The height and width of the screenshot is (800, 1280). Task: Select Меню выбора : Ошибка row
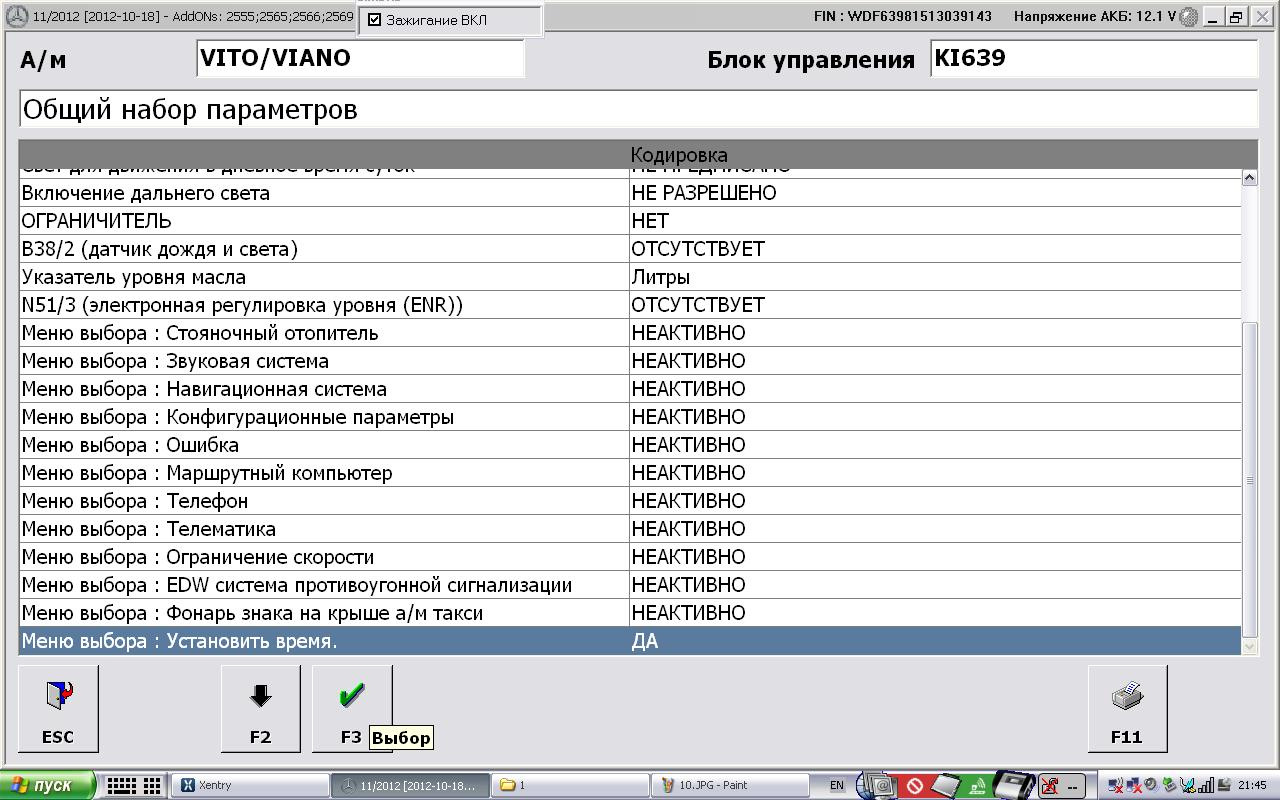630,445
